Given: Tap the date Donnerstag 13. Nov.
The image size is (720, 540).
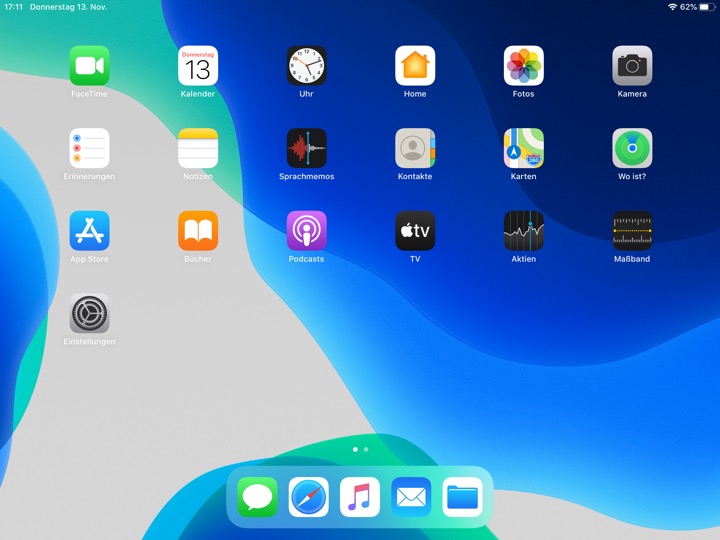Looking at the screenshot, I should point(68,7).
